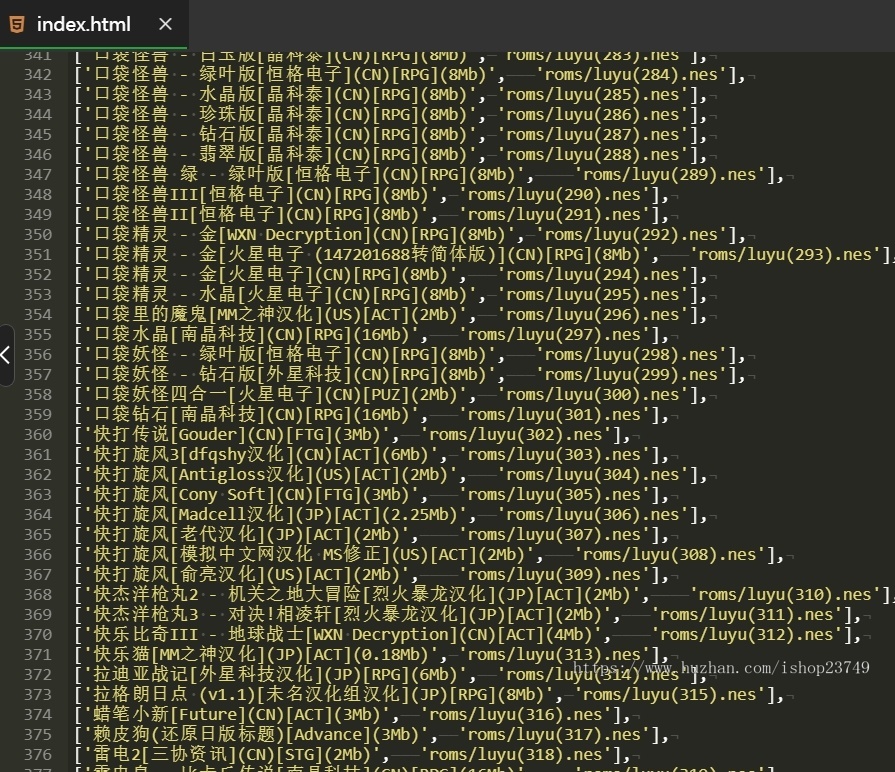This screenshot has width=895, height=772.
Task: Click text 'roms/luyu(285).nes'
Action: pos(592,95)
